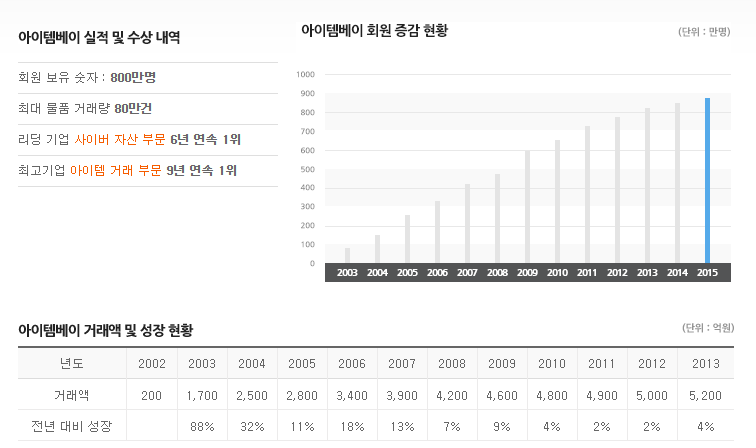Viewport: 756px width, 448px height.
Task: Click the growth value 13%
Action: pos(402,427)
